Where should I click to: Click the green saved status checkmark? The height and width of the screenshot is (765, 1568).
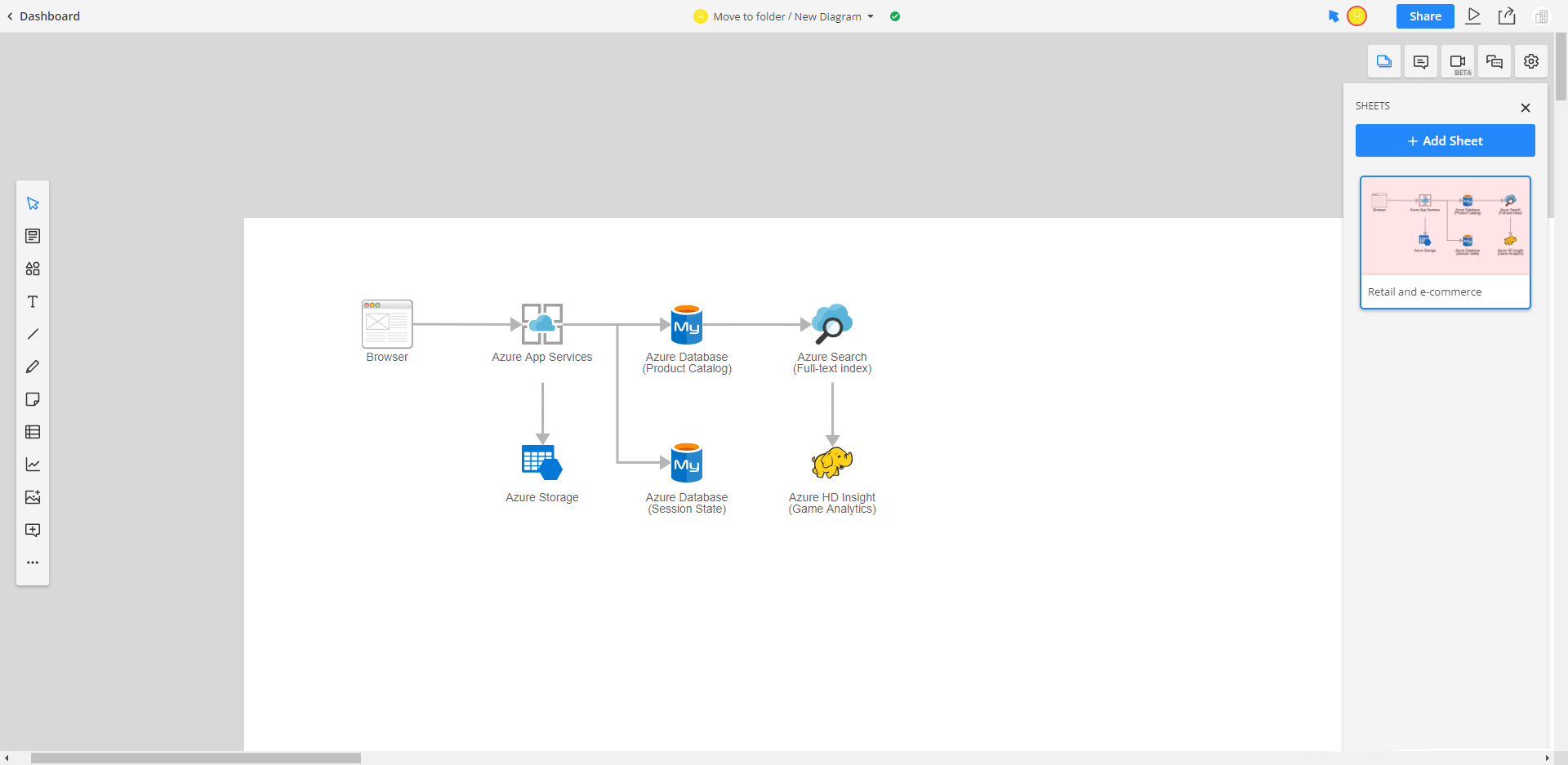coord(895,16)
